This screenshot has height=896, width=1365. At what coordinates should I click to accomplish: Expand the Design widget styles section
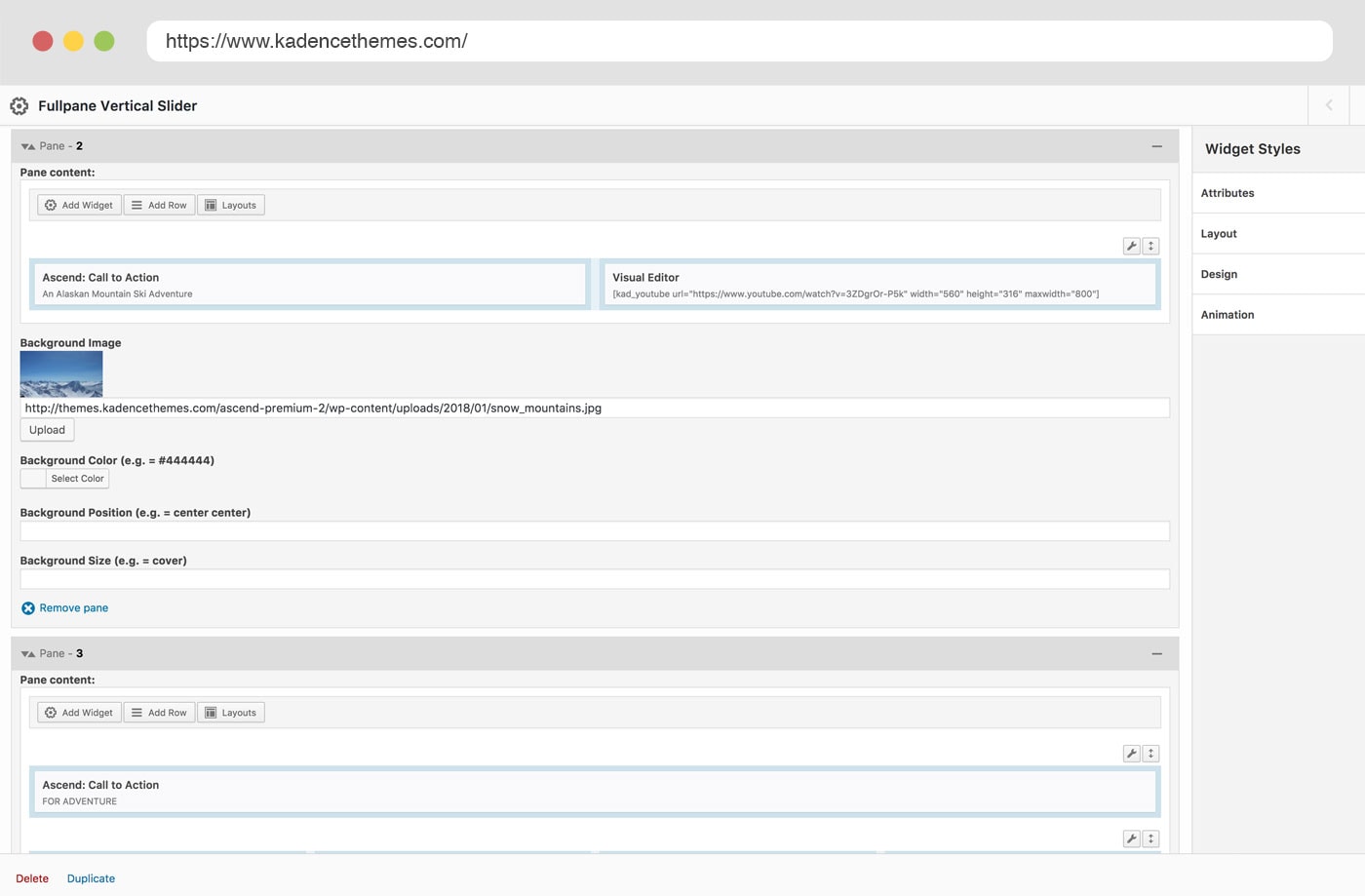point(1278,275)
